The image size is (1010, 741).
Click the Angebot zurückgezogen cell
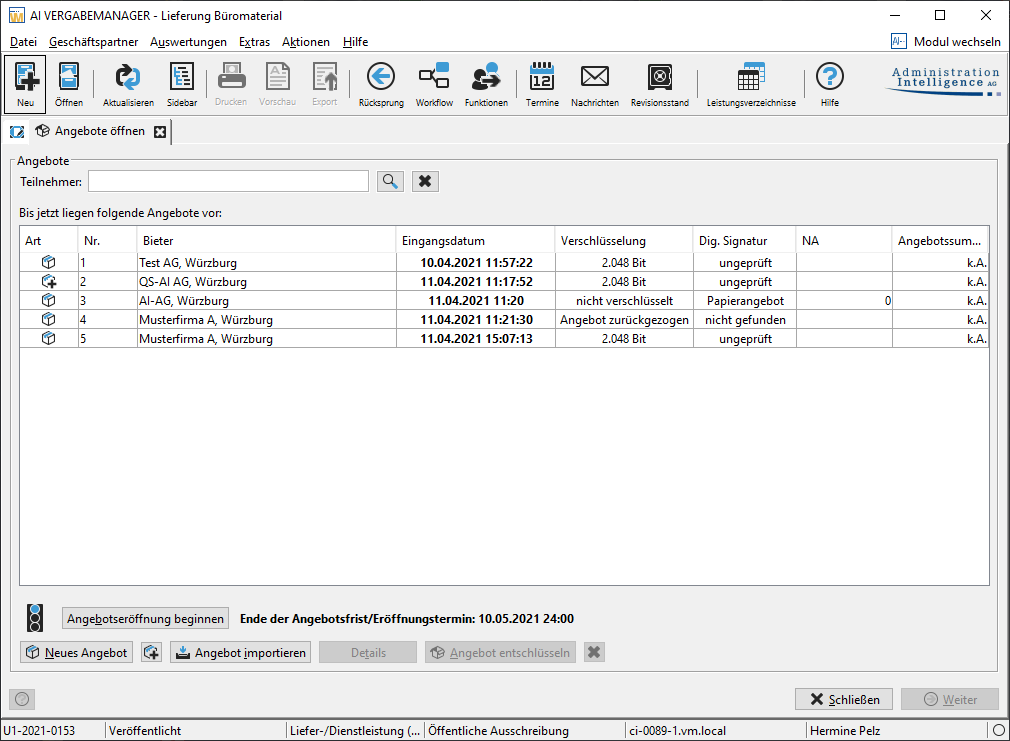point(624,320)
